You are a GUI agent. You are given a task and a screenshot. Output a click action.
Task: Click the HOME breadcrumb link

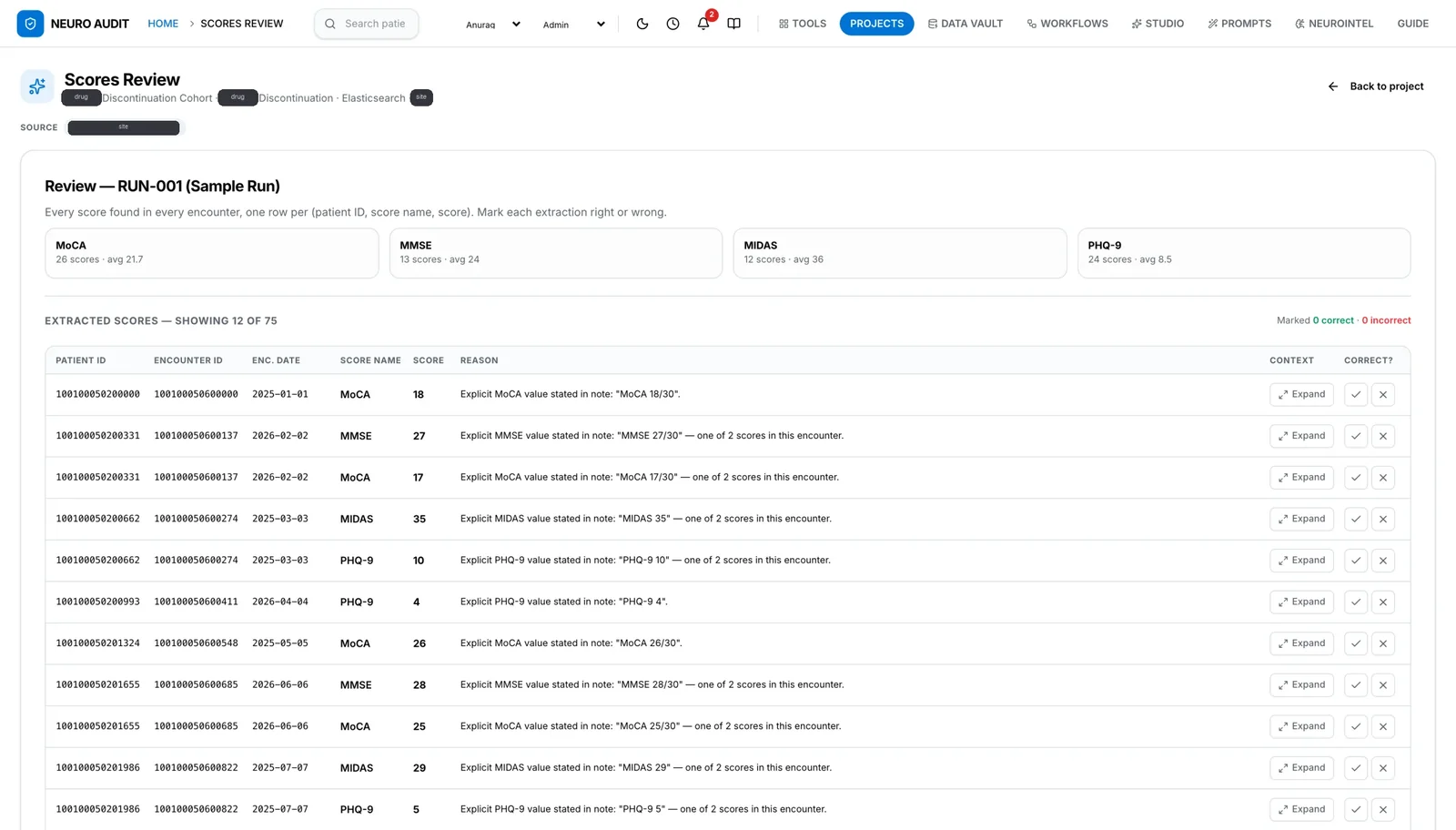pyautogui.click(x=163, y=24)
